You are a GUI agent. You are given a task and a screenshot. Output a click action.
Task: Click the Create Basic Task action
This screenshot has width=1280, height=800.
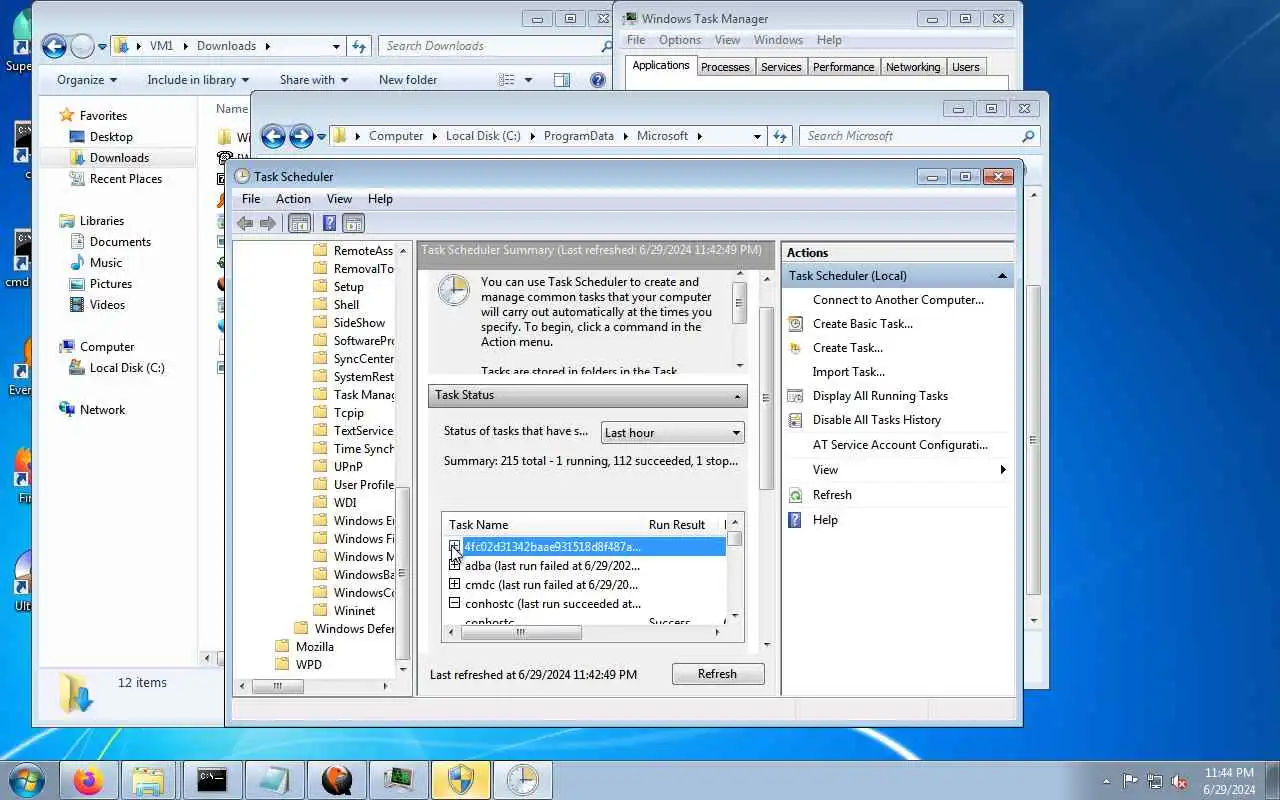pyautogui.click(x=862, y=324)
